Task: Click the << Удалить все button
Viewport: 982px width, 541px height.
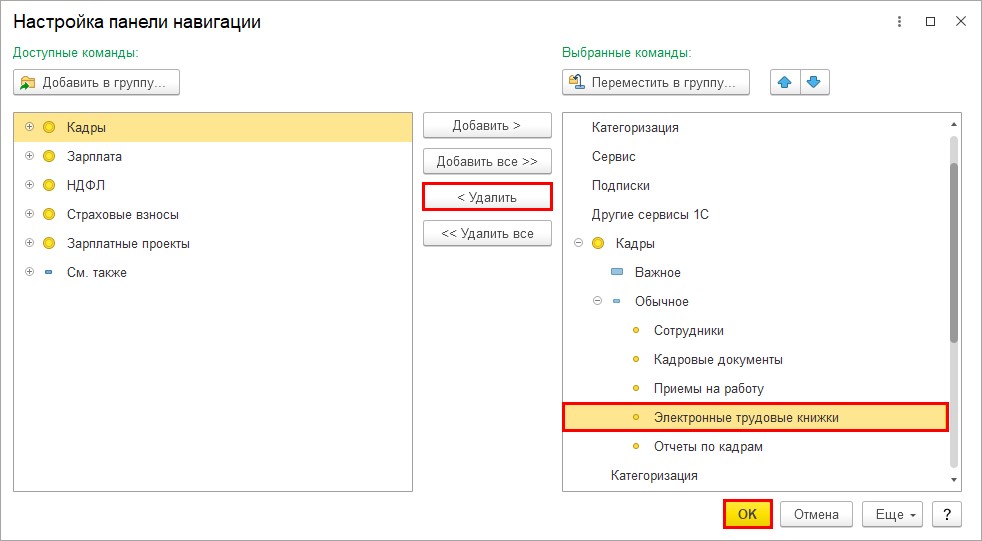Action: click(x=487, y=234)
